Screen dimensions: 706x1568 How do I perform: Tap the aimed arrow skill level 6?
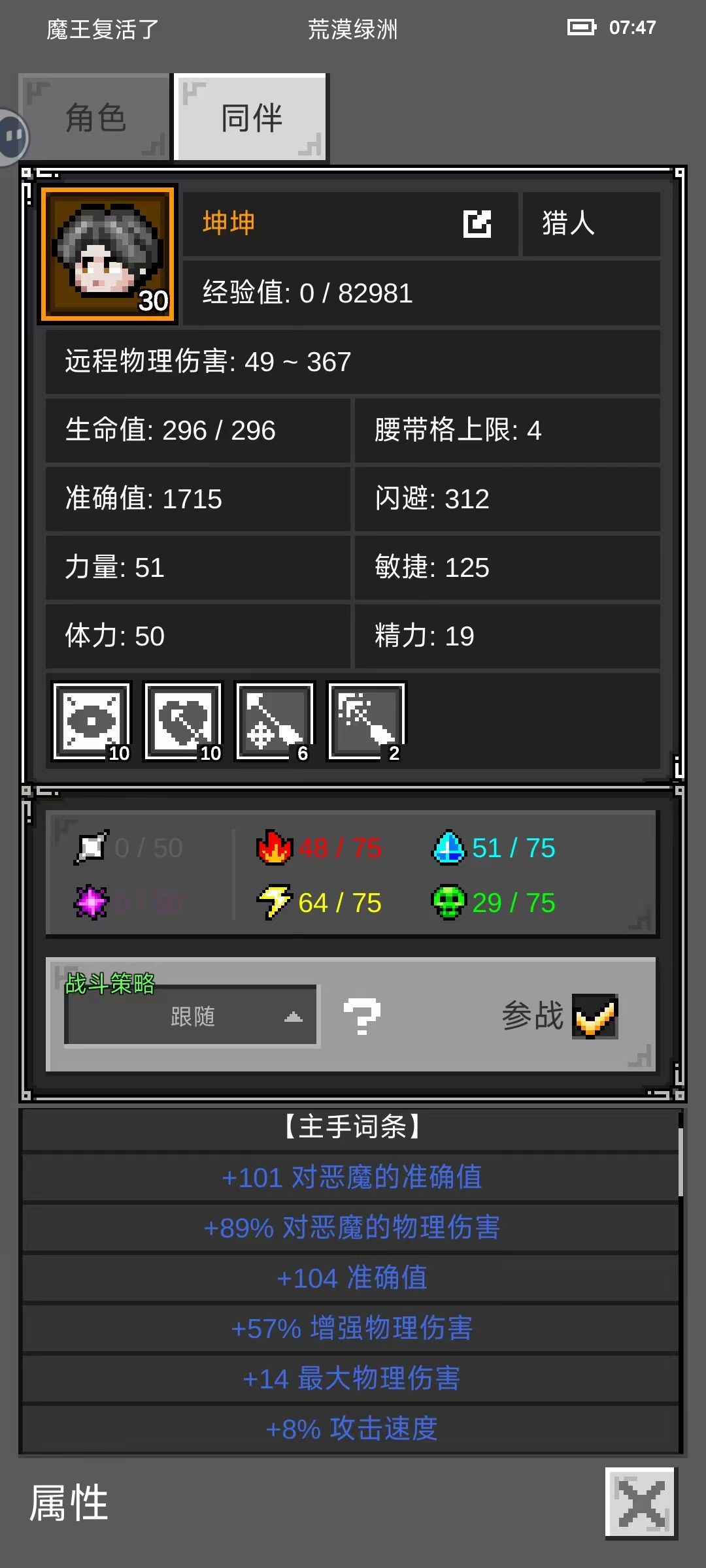point(275,721)
